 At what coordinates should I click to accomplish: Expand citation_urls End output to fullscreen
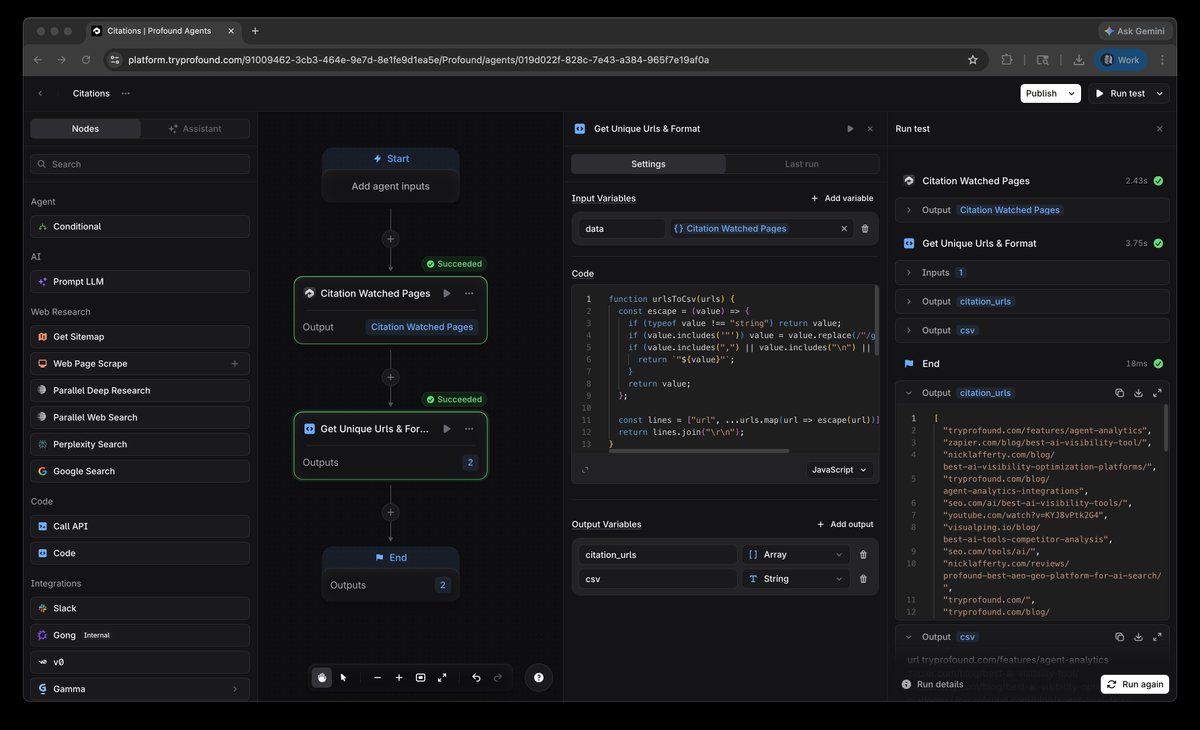(1157, 393)
